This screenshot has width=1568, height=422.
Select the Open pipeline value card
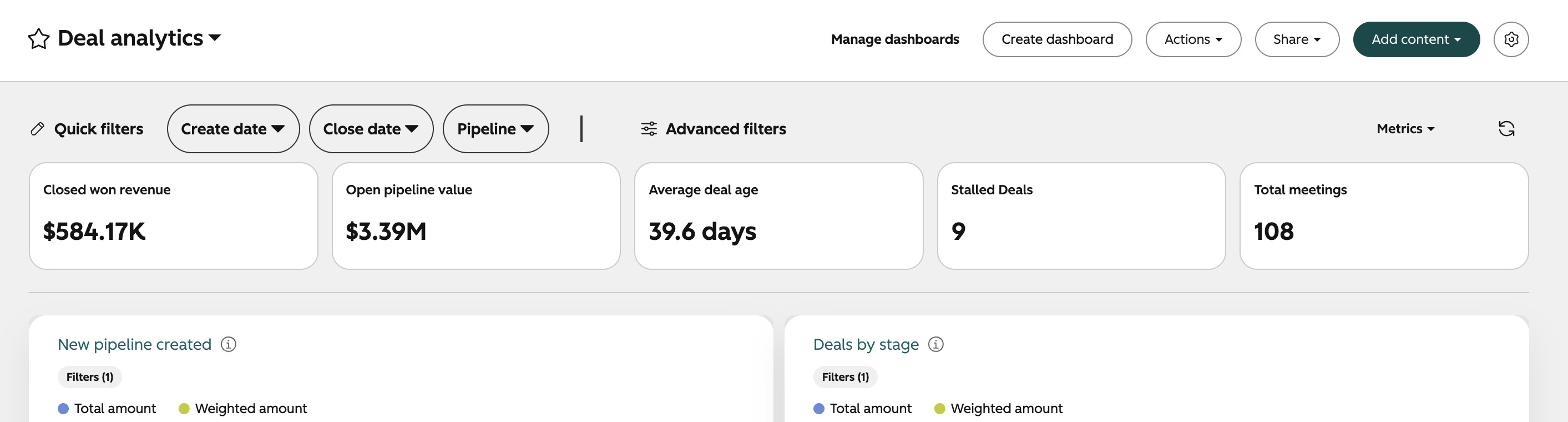[476, 215]
